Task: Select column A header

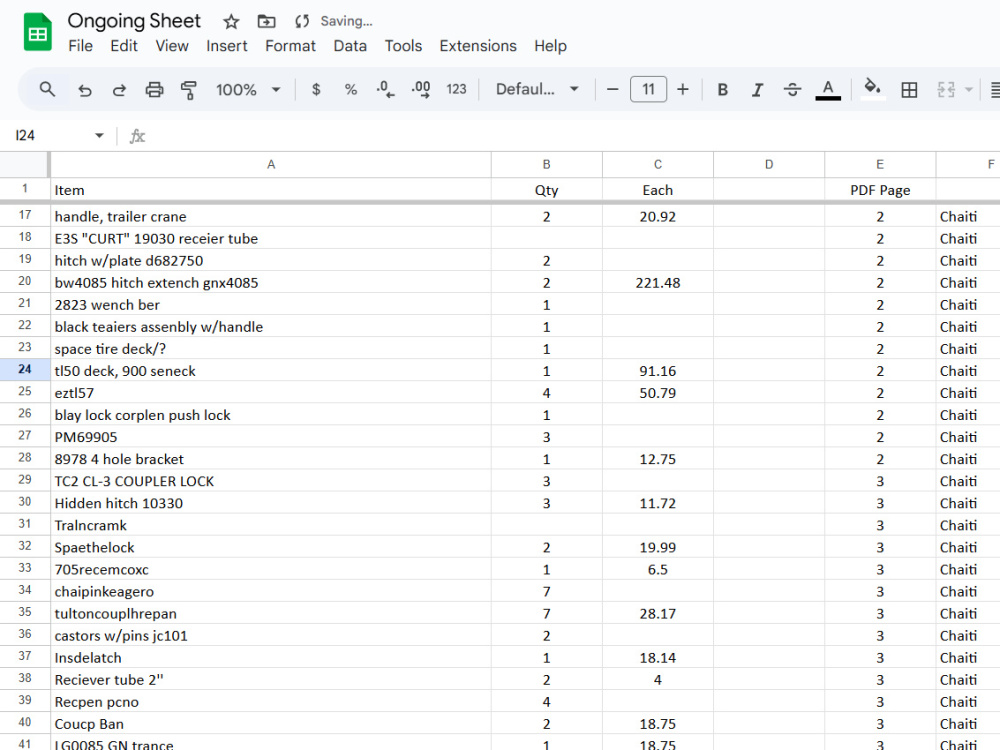Action: click(271, 165)
